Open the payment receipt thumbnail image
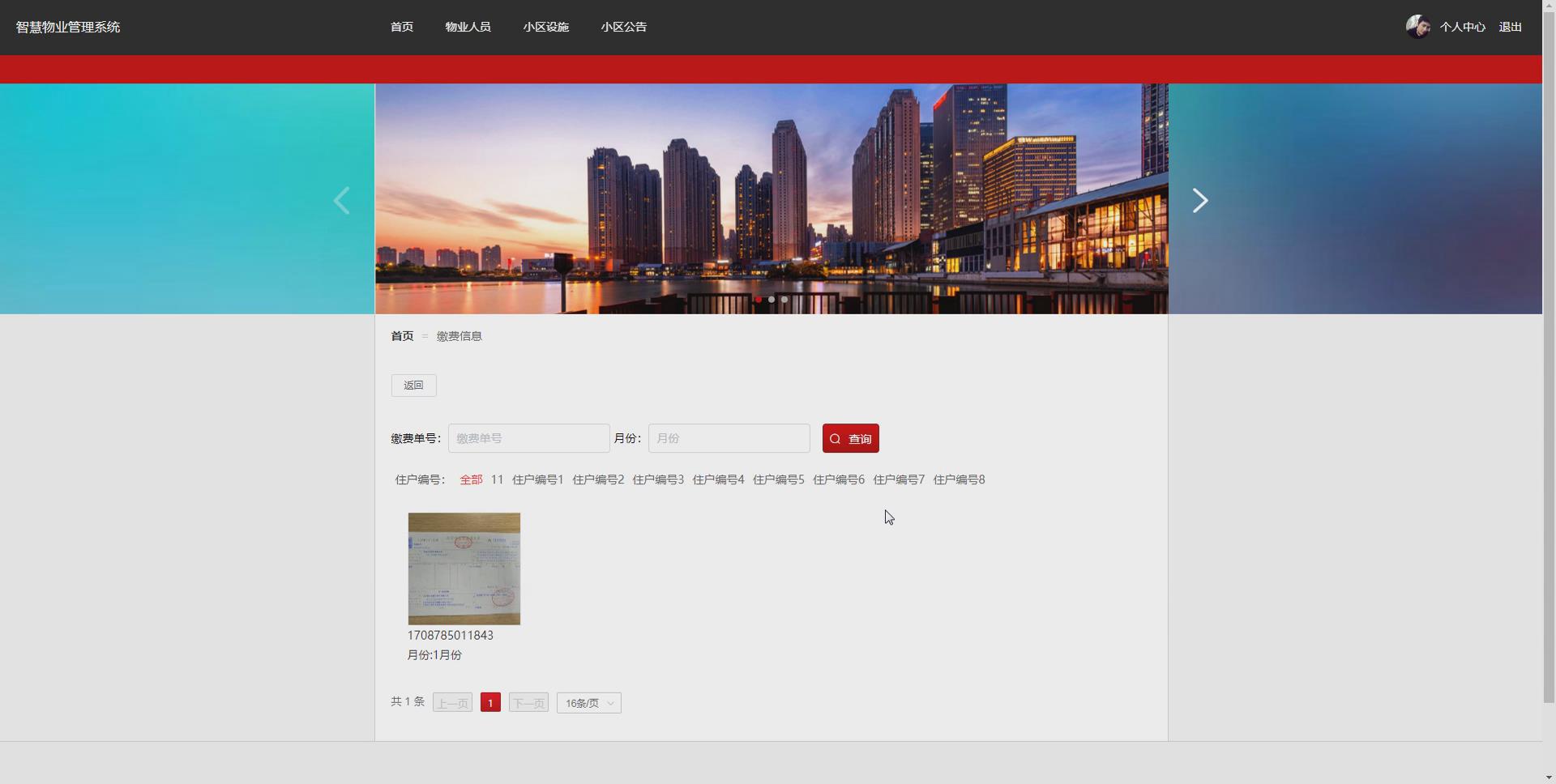 pyautogui.click(x=464, y=569)
